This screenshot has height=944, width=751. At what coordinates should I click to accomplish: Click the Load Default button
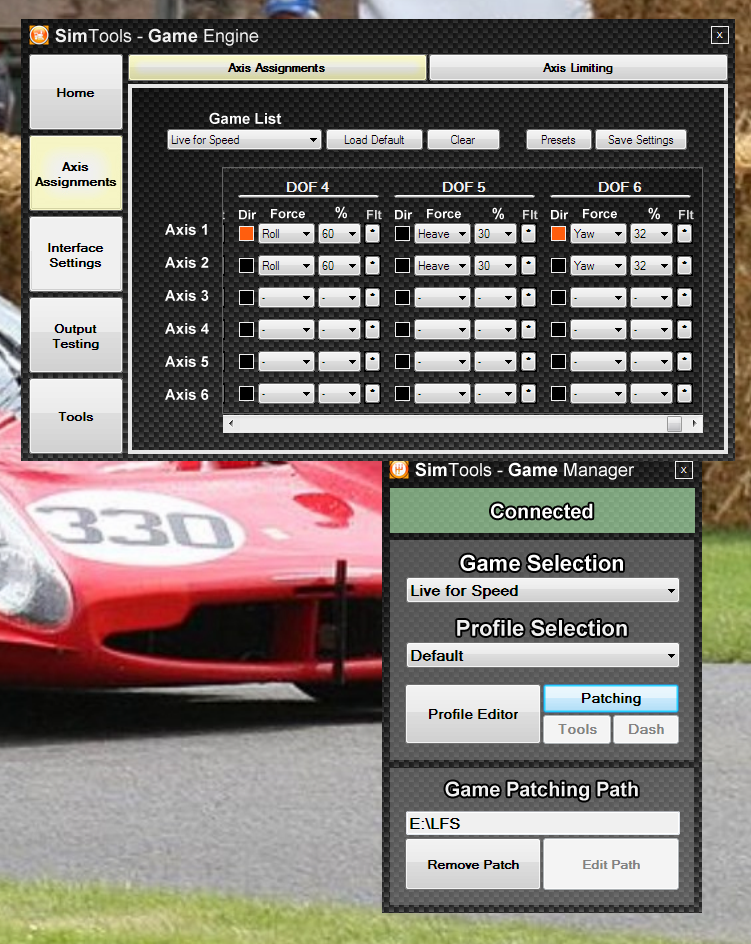374,140
